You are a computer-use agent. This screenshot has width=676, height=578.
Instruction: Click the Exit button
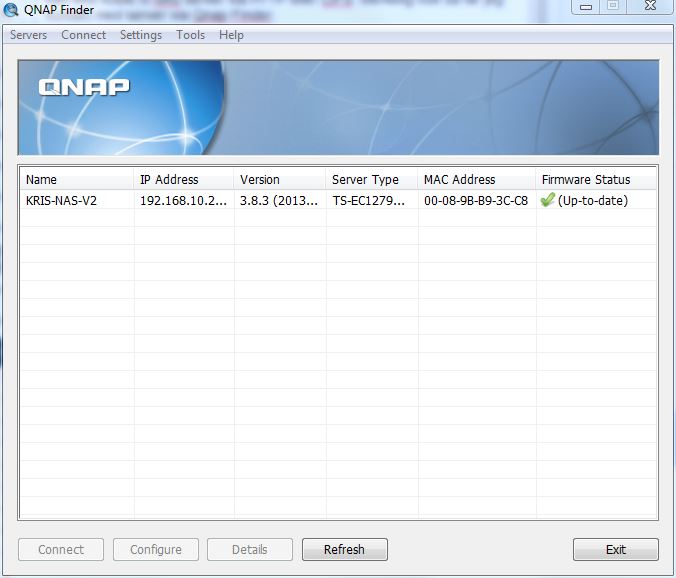(616, 550)
